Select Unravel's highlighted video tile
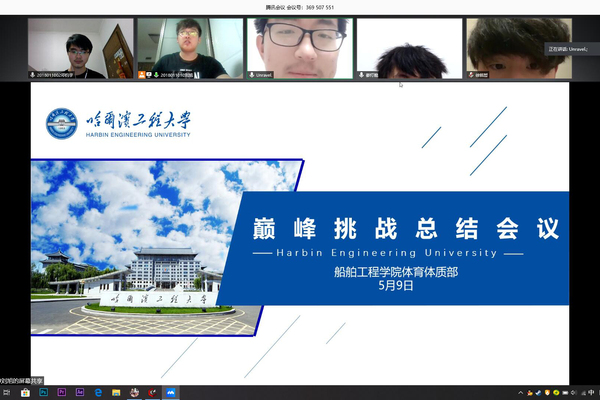The height and width of the screenshot is (400, 600). (300, 46)
